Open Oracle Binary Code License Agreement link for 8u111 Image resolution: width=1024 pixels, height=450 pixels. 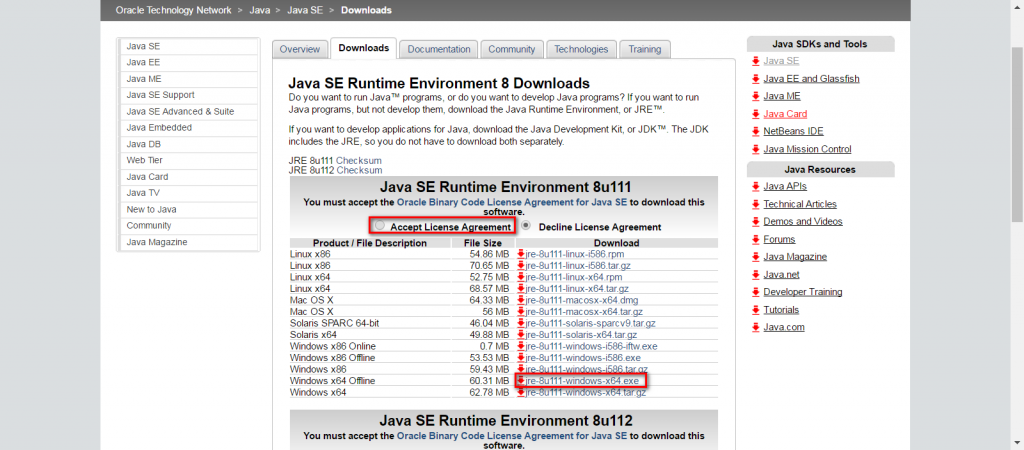tap(512, 202)
